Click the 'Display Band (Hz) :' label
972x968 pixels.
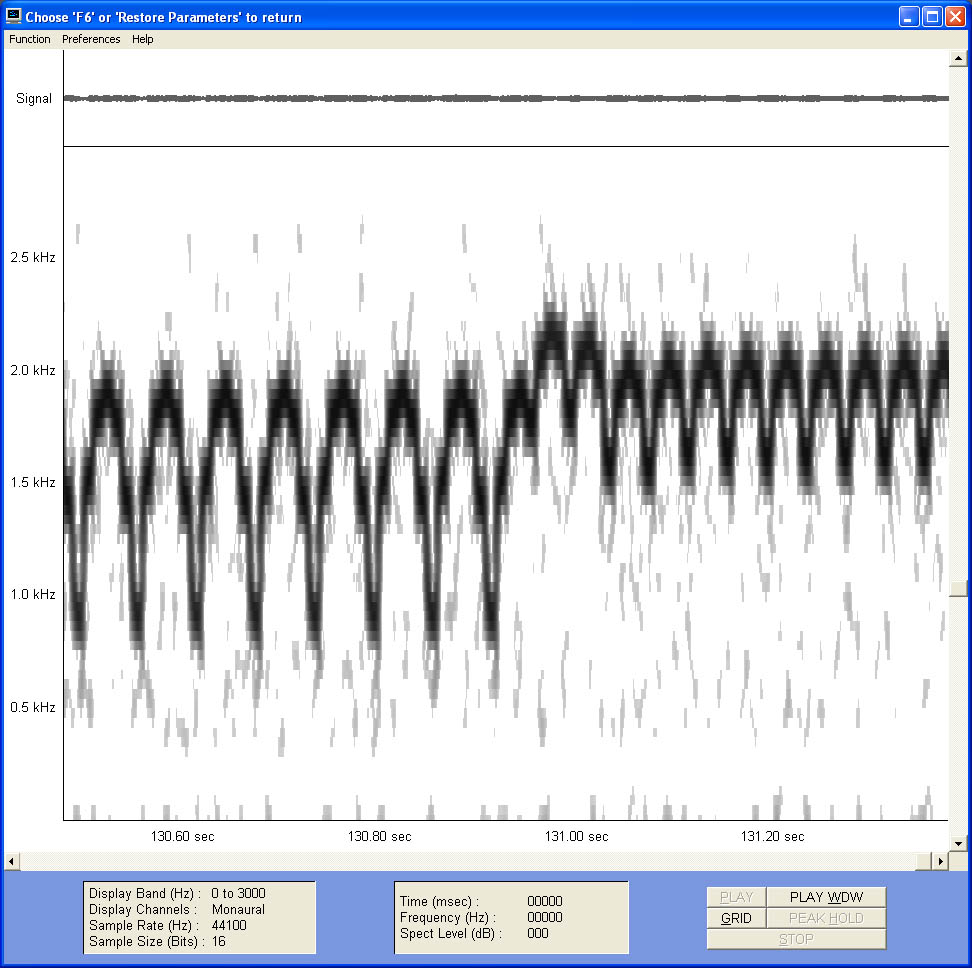click(x=144, y=893)
